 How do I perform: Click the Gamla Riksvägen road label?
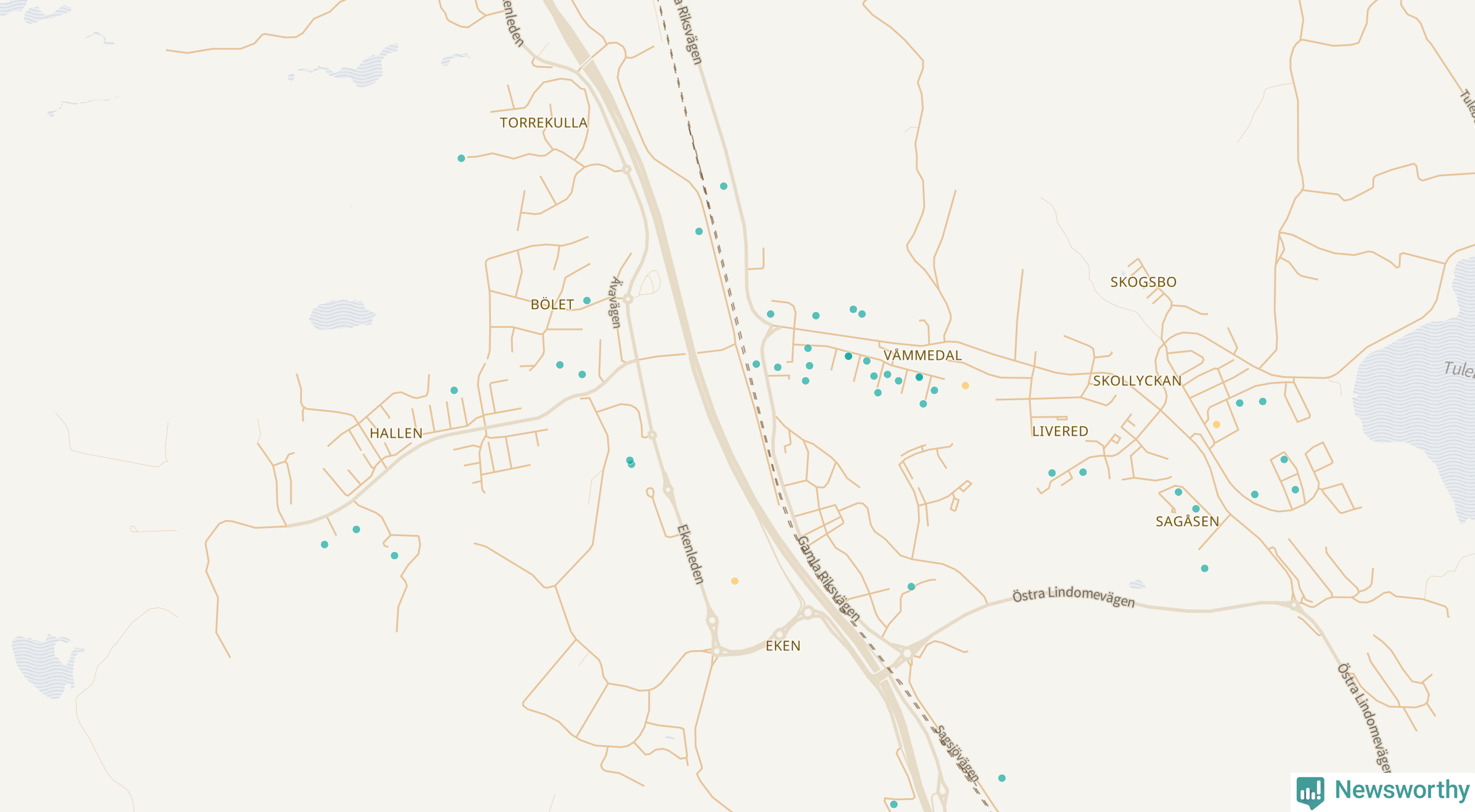829,579
